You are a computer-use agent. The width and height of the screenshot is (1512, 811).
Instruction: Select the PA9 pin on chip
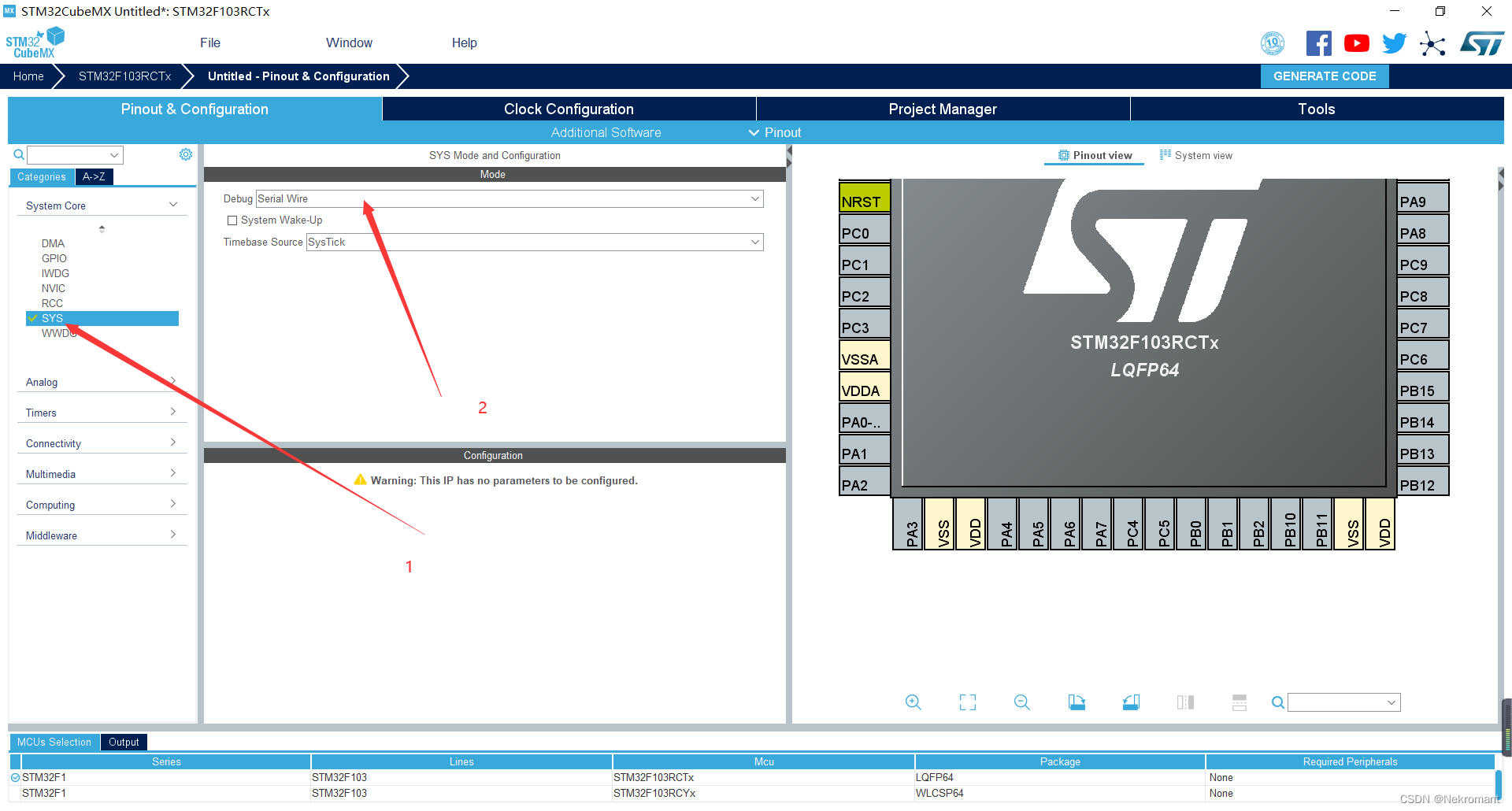1423,198
